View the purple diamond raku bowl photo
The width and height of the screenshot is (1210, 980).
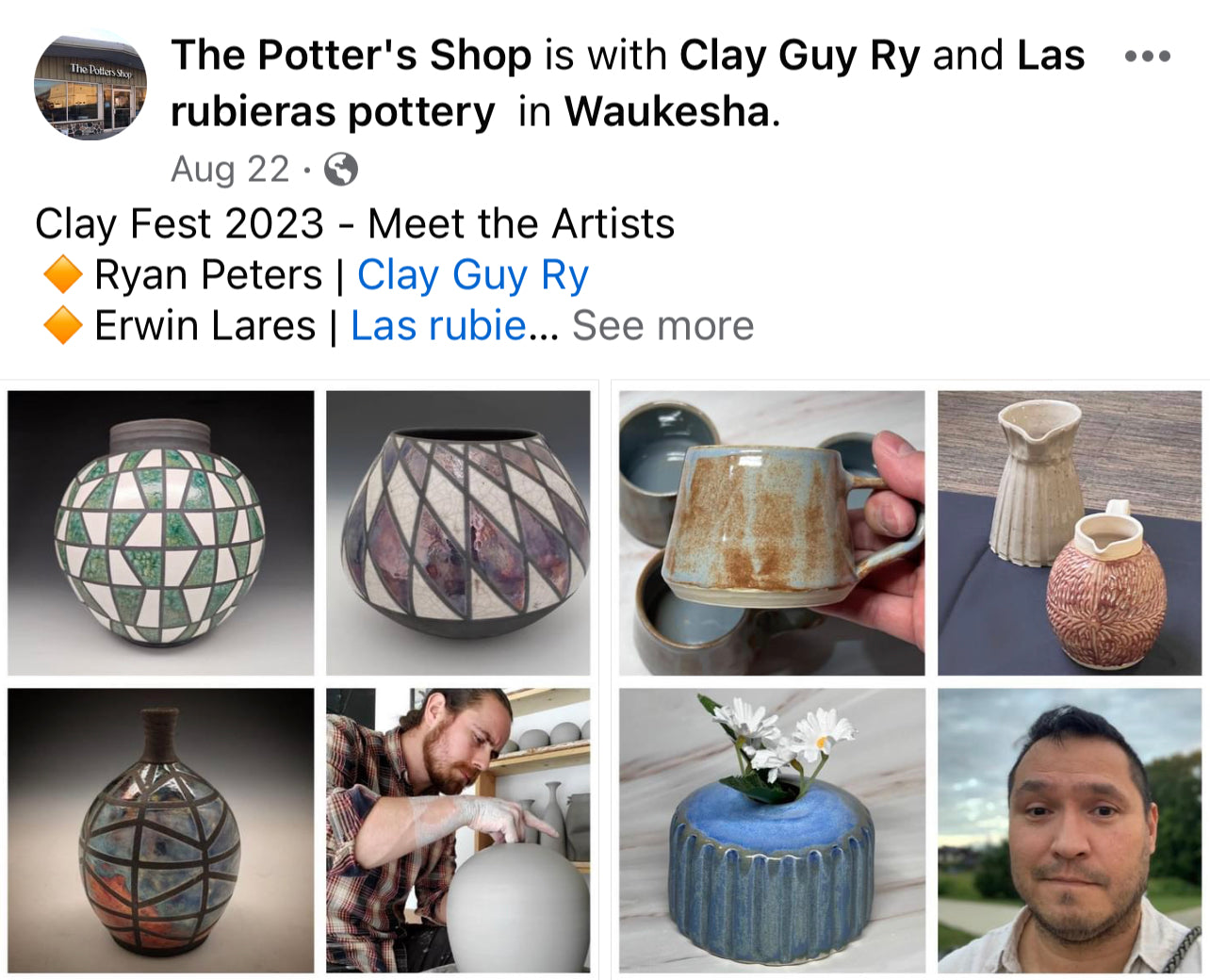458,532
